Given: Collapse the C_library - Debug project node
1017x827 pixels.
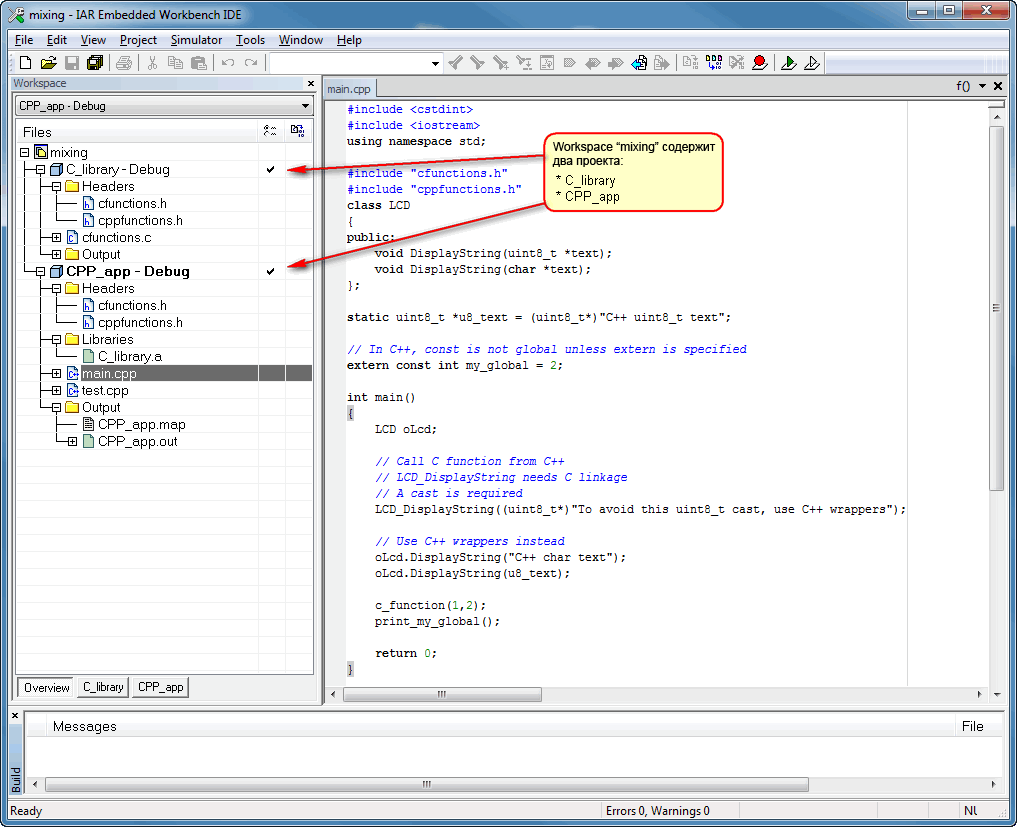Looking at the screenshot, I should [x=40, y=169].
